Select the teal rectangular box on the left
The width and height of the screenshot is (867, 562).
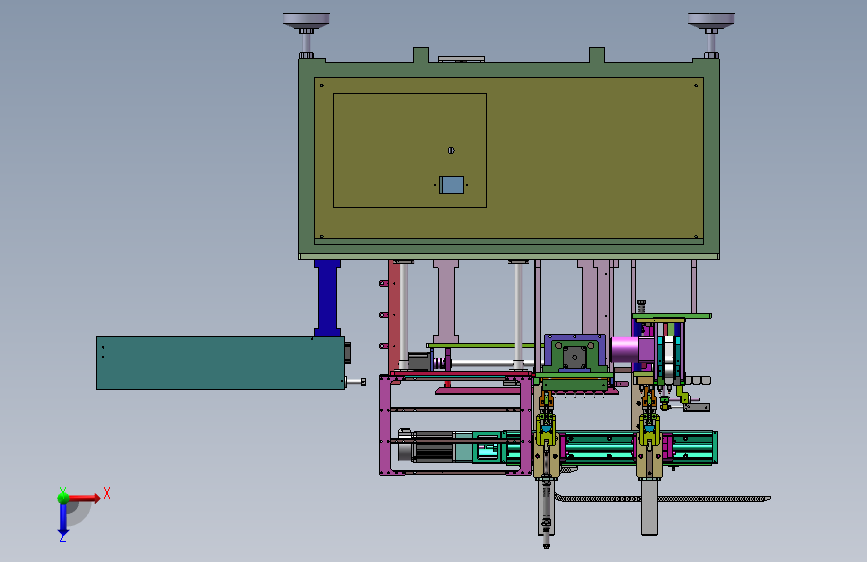pyautogui.click(x=220, y=363)
